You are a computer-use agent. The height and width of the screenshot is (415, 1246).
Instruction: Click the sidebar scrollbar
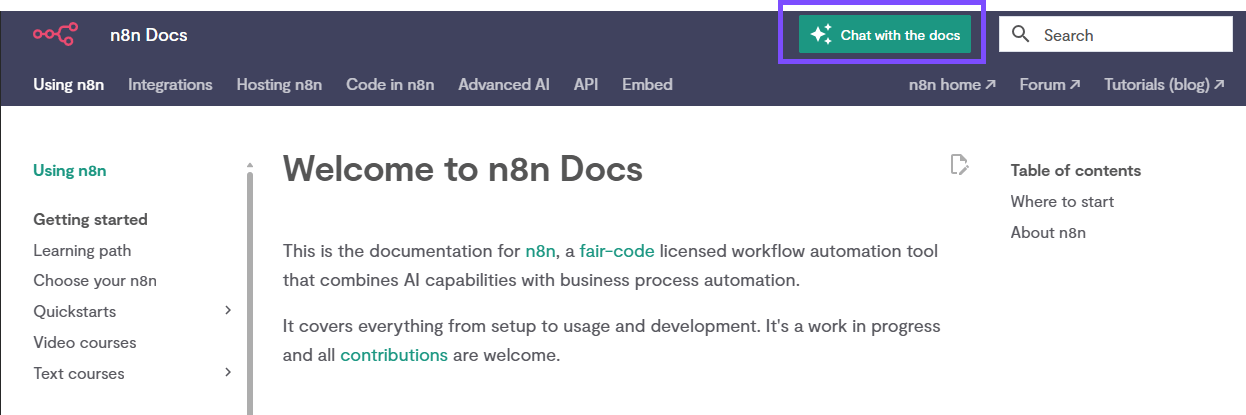(x=250, y=290)
